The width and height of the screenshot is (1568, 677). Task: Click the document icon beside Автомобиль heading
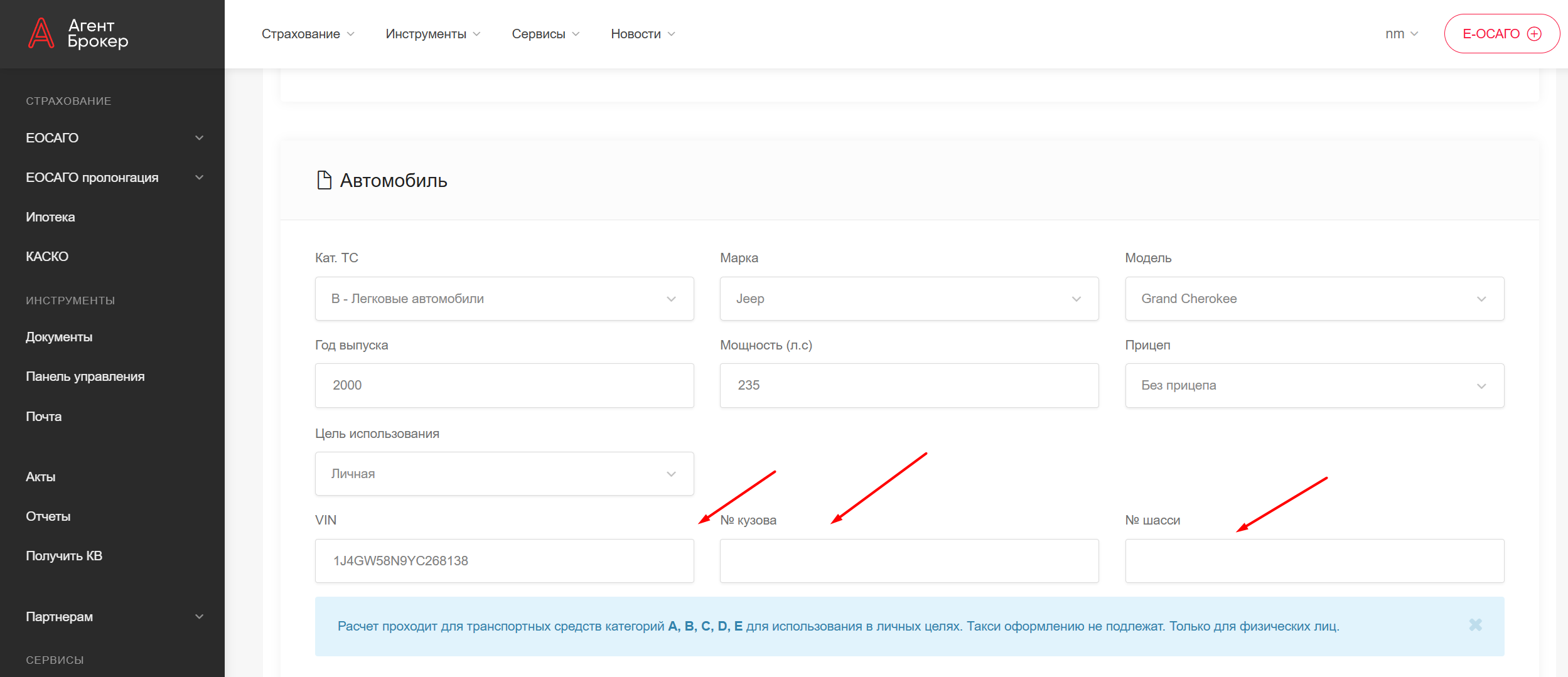(324, 180)
